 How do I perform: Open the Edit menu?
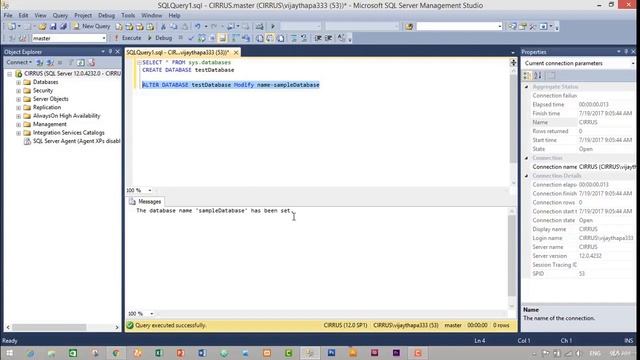(x=23, y=16)
